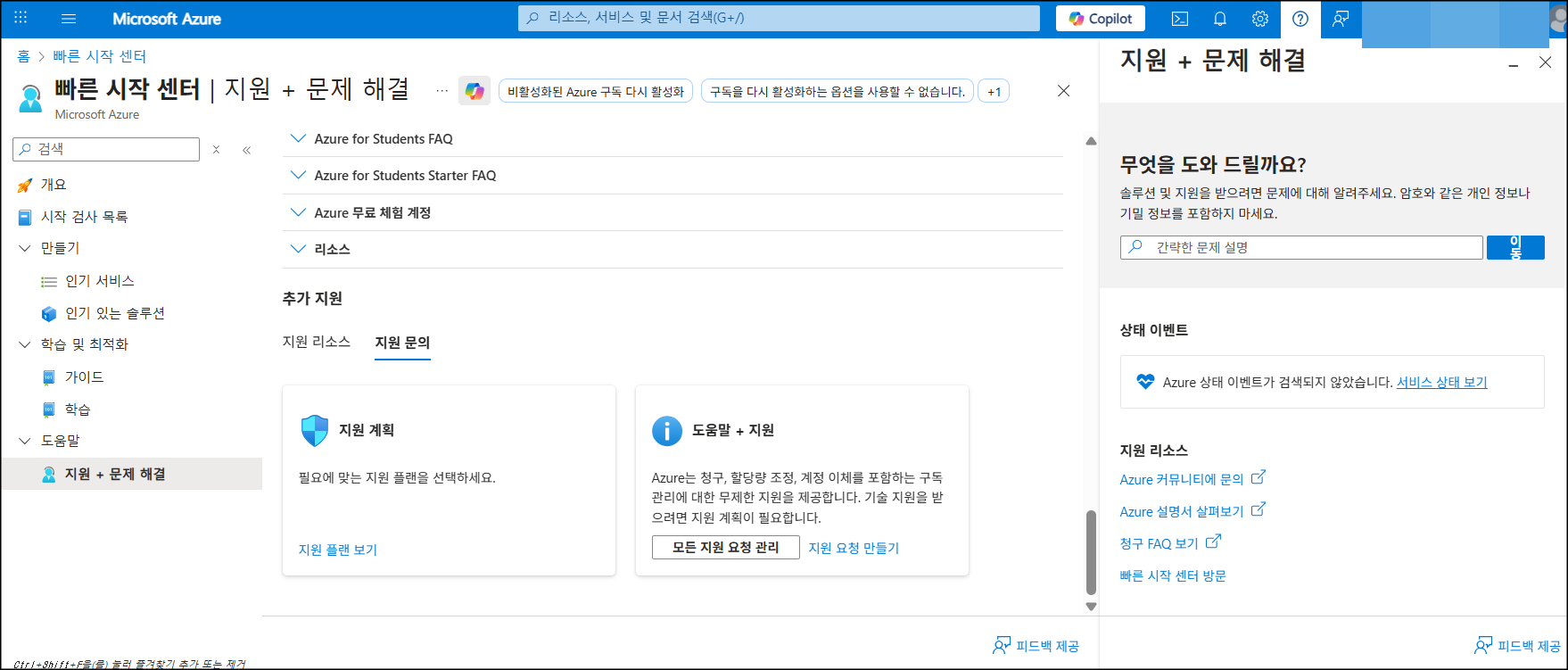
Task: Click the 도움말 + 지원 info icon
Action: click(x=667, y=430)
